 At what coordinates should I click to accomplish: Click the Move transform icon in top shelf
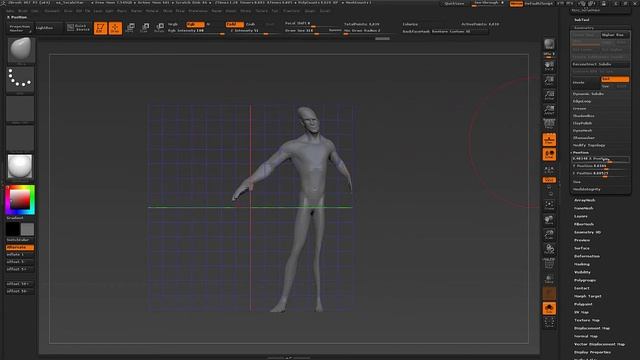pyautogui.click(x=130, y=28)
